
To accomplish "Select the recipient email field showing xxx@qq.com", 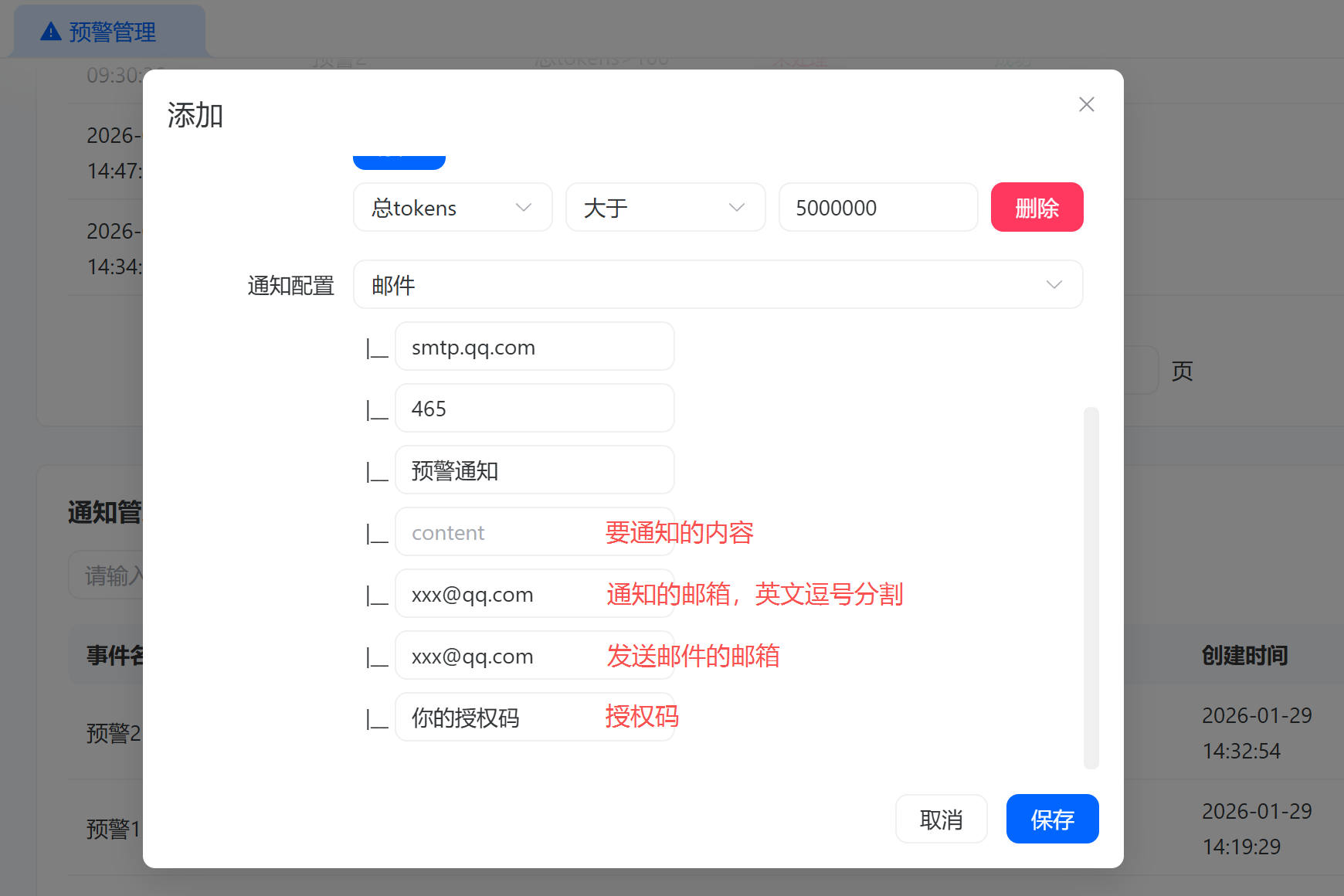I will click(x=535, y=593).
